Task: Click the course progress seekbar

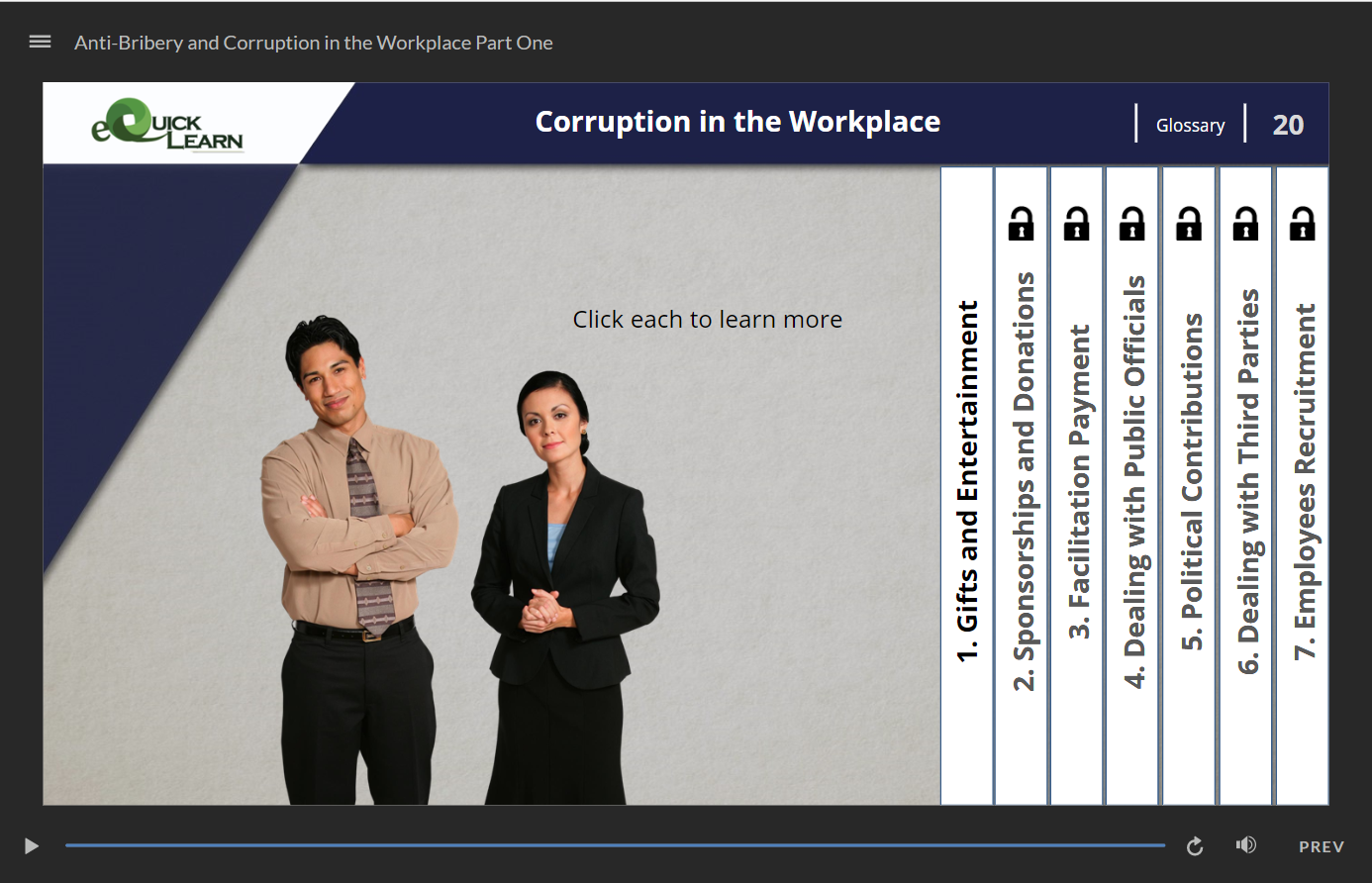Action: coord(614,845)
